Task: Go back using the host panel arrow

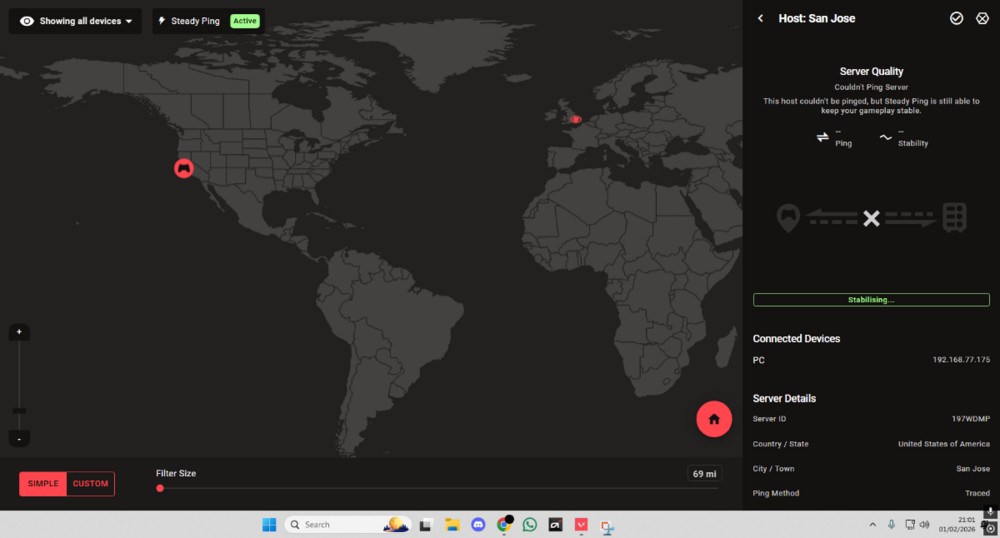Action: point(761,18)
